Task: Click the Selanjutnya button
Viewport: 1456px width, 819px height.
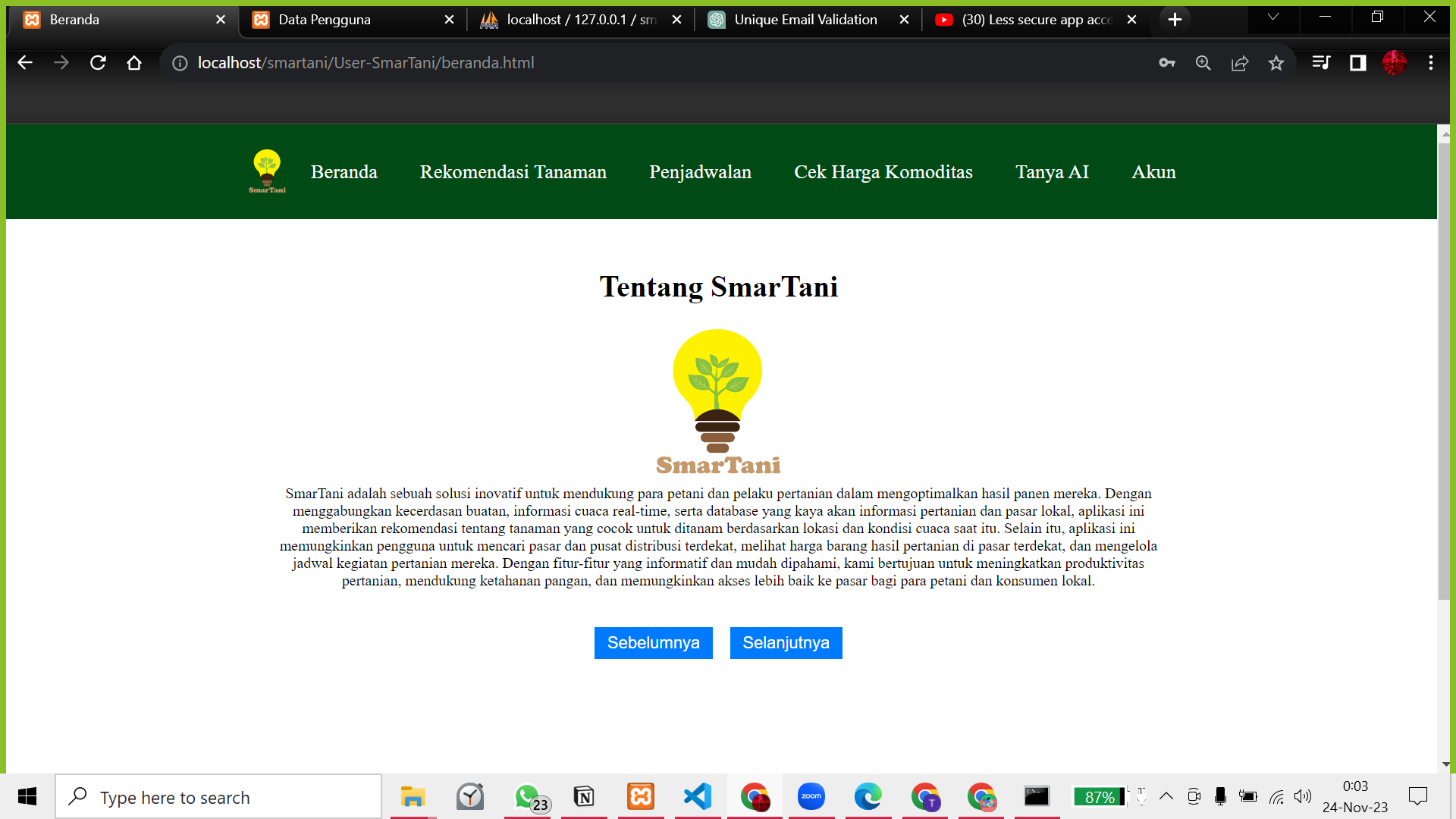Action: [786, 643]
